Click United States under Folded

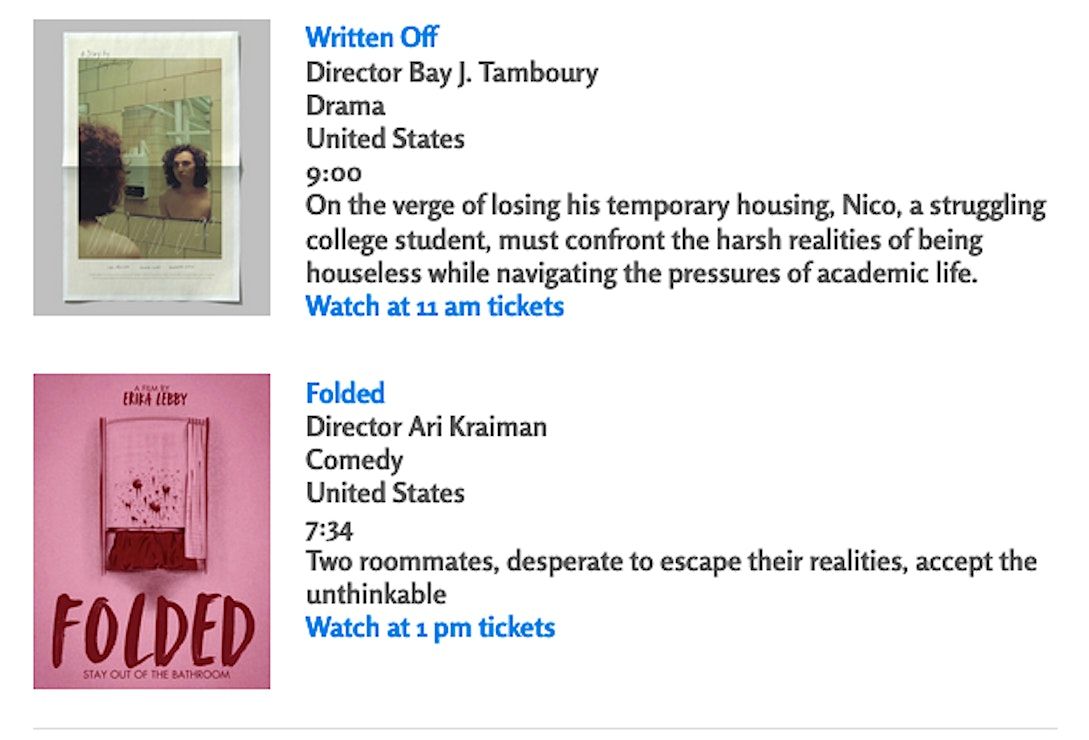(385, 493)
